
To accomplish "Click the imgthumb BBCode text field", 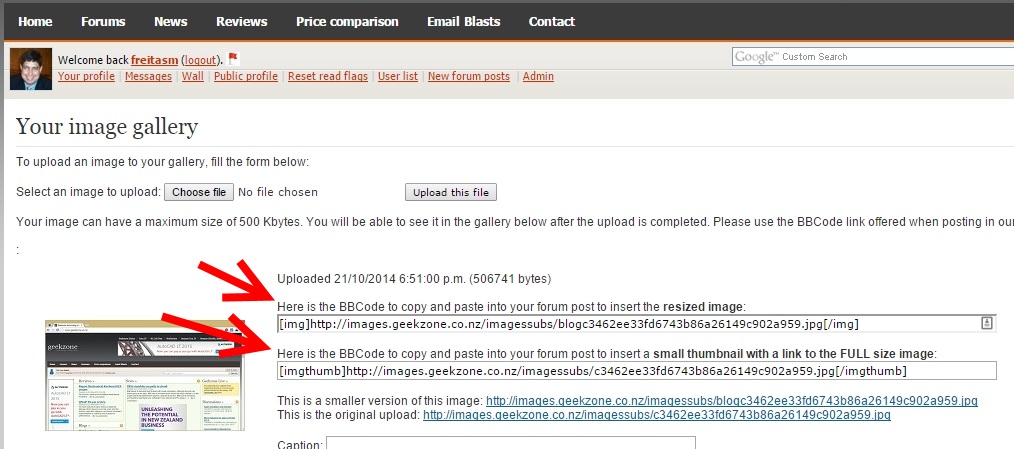I will point(636,371).
